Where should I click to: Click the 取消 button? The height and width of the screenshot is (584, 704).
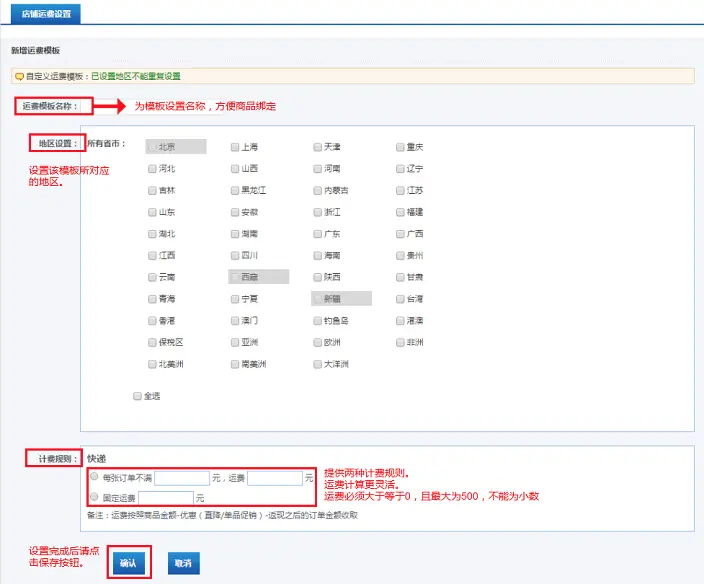pos(182,564)
